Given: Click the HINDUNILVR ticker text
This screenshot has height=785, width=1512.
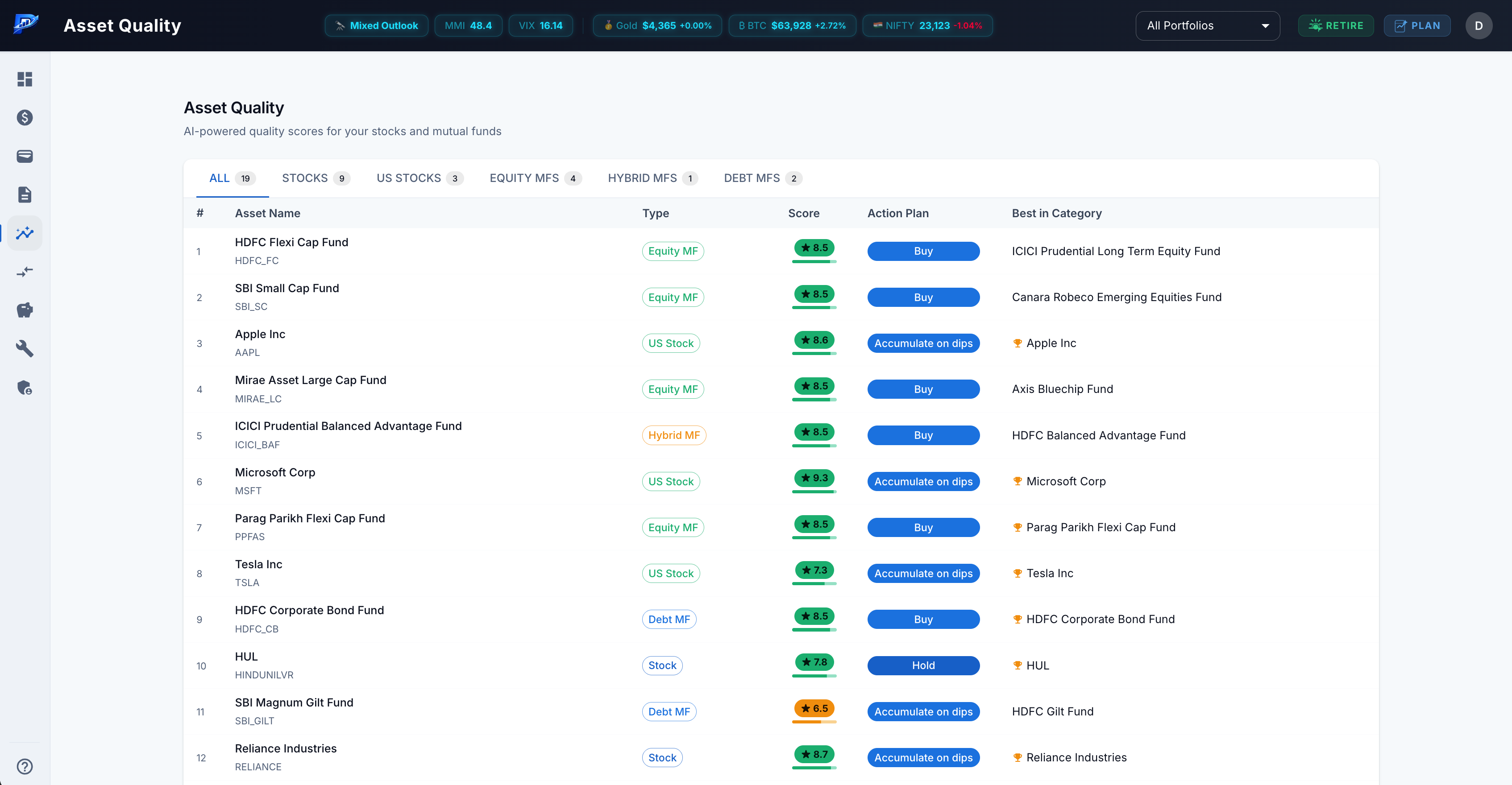Looking at the screenshot, I should (264, 675).
